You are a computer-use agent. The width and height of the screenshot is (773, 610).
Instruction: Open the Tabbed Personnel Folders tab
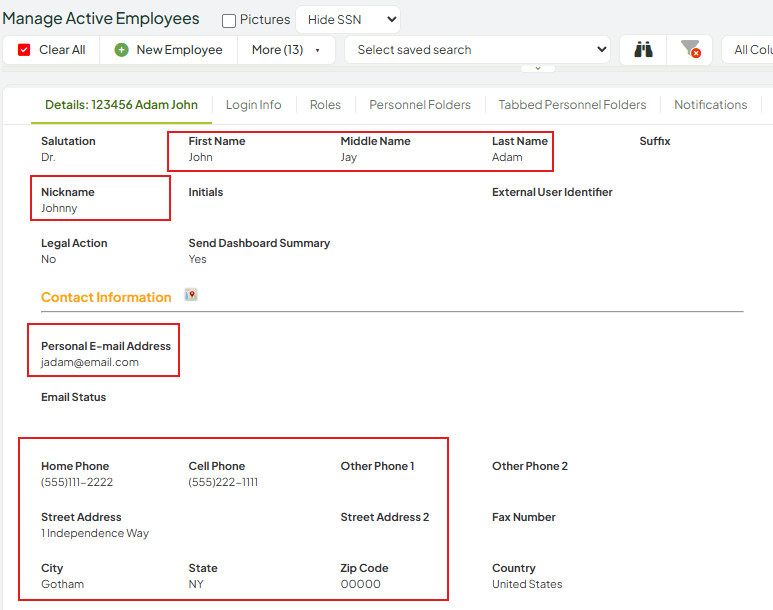[x=572, y=105]
